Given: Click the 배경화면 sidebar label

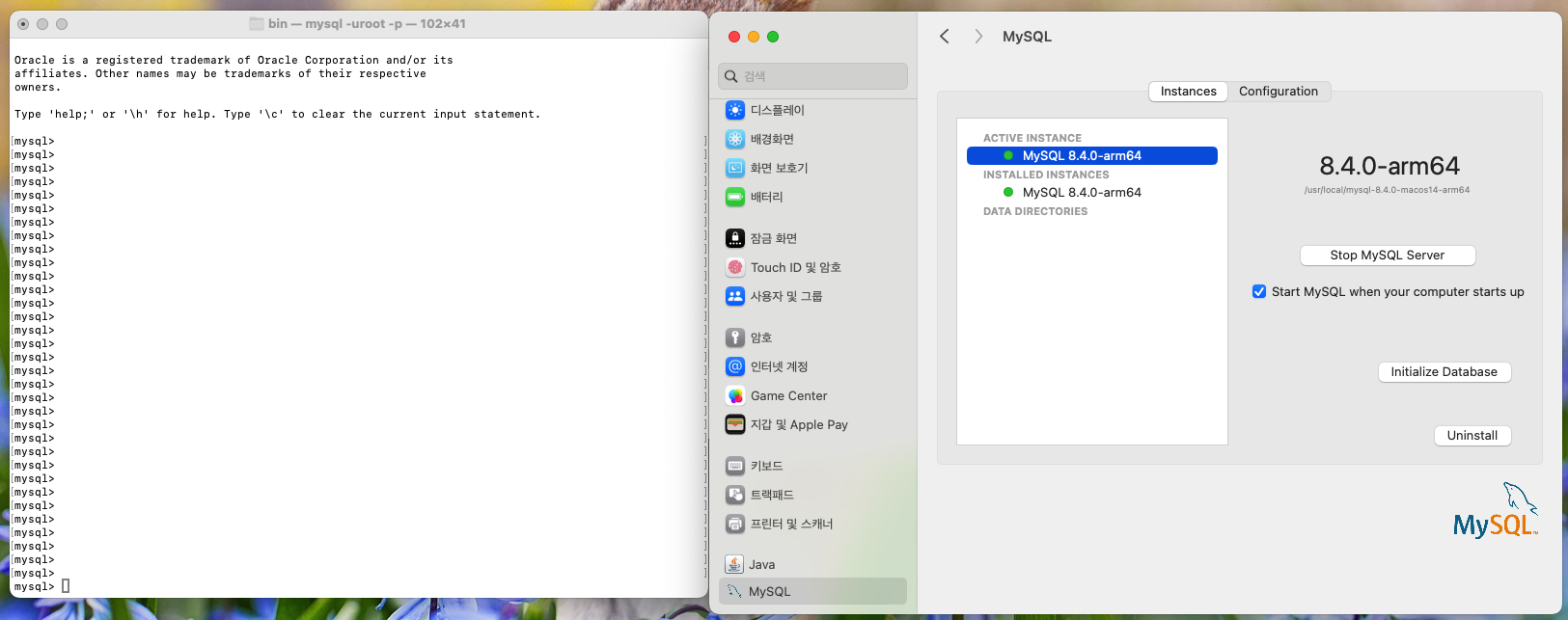Looking at the screenshot, I should click(772, 139).
